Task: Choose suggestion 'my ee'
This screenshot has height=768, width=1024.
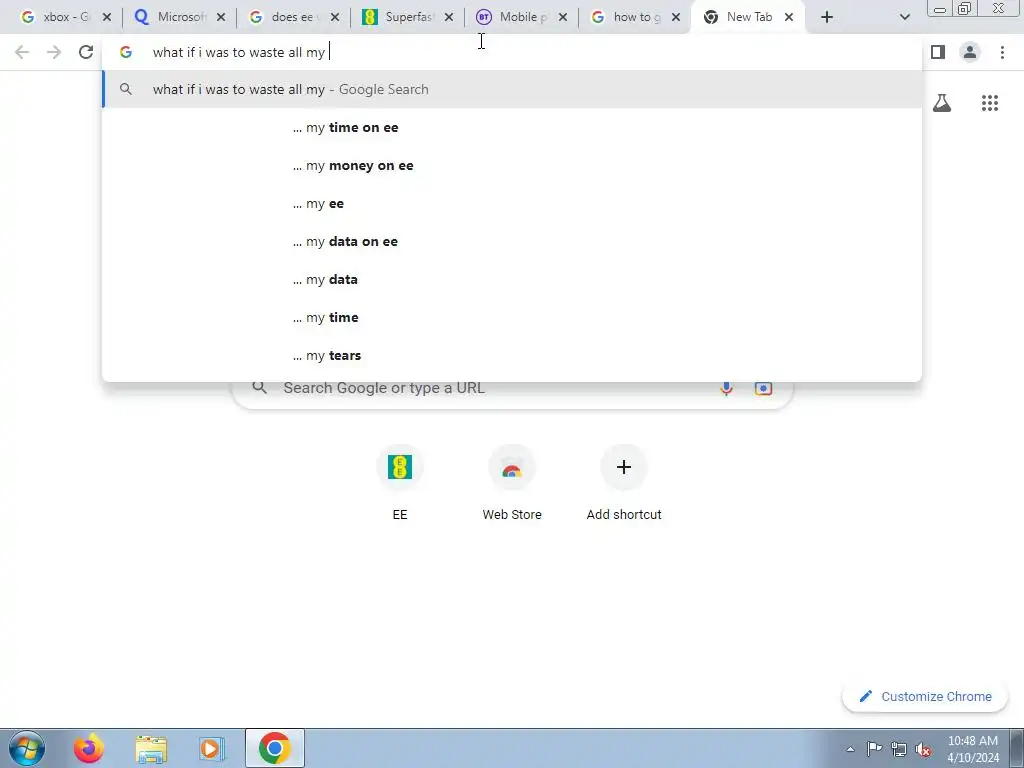Action: (512, 204)
